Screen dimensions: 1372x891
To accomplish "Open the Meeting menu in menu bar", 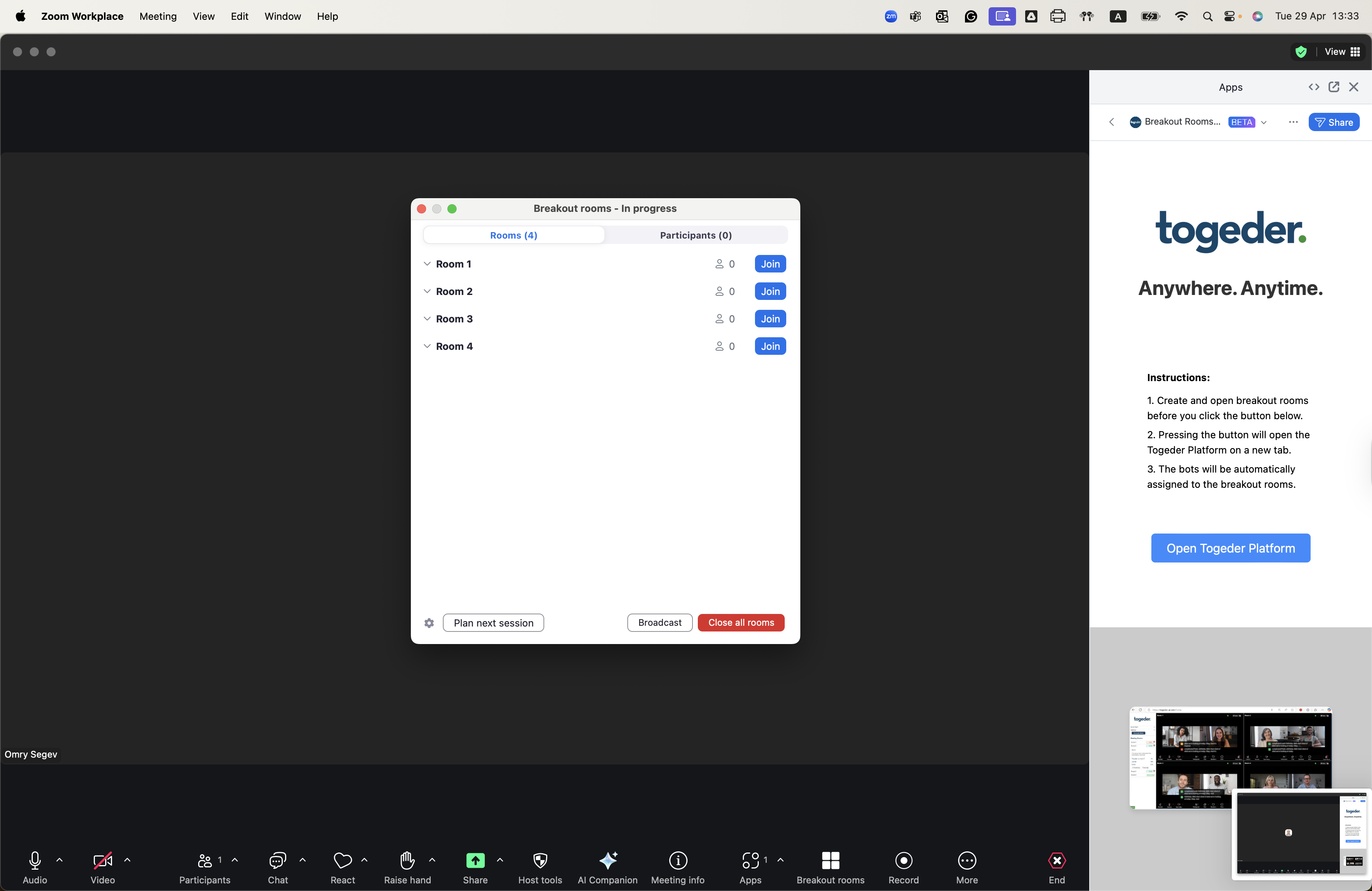I will 157,16.
